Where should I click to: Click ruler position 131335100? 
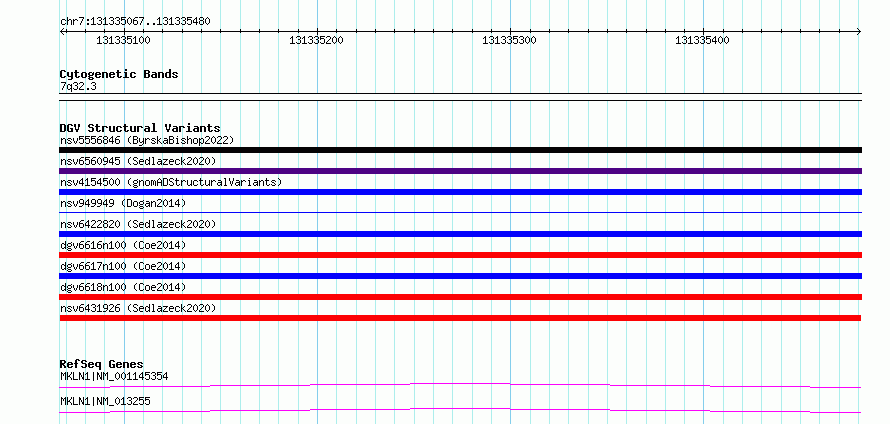(x=123, y=40)
